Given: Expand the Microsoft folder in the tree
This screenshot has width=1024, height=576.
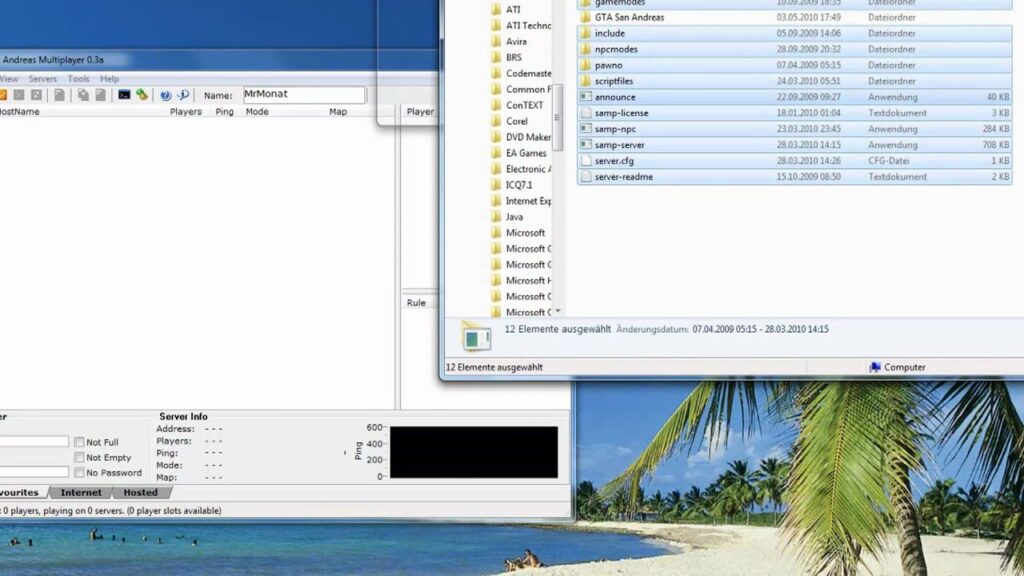Looking at the screenshot, I should tap(526, 232).
